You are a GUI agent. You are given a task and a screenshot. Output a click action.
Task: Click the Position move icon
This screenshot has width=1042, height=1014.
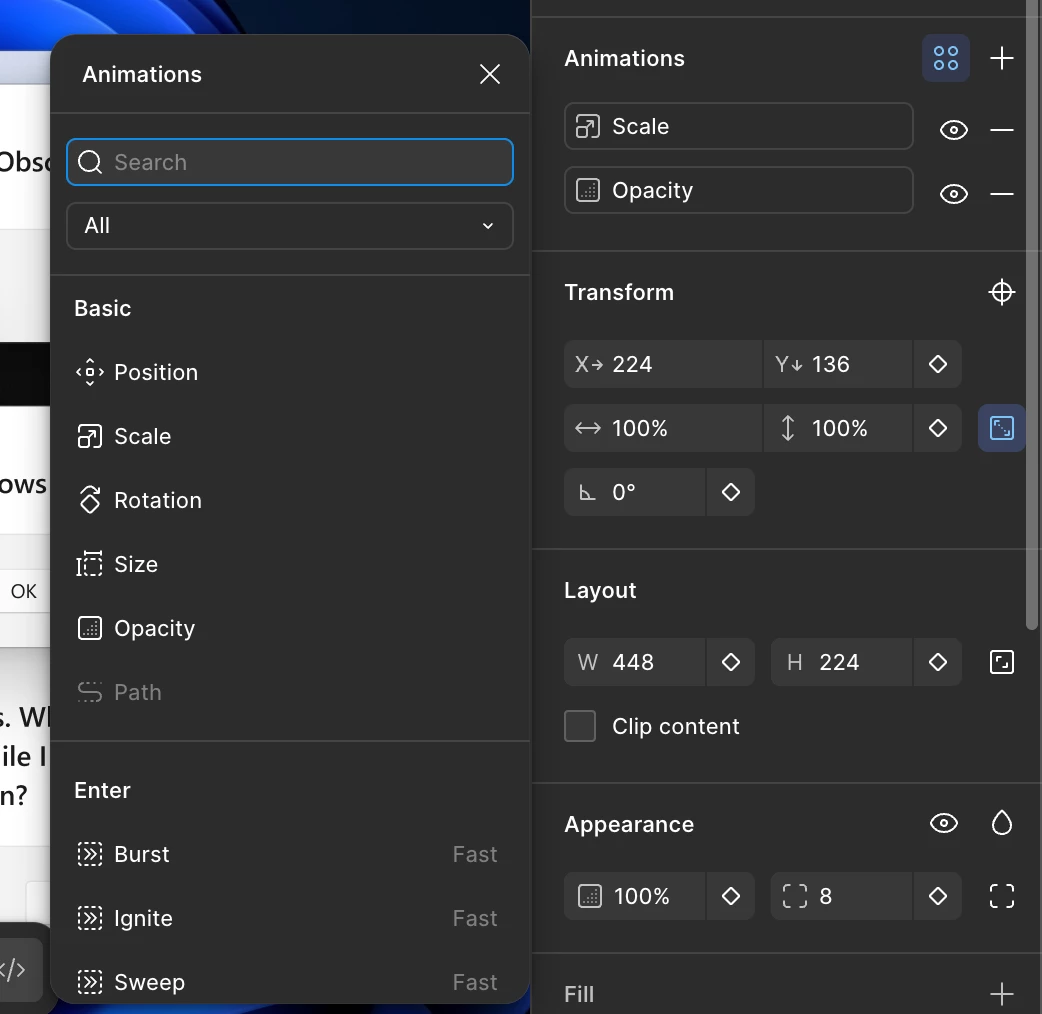point(90,372)
